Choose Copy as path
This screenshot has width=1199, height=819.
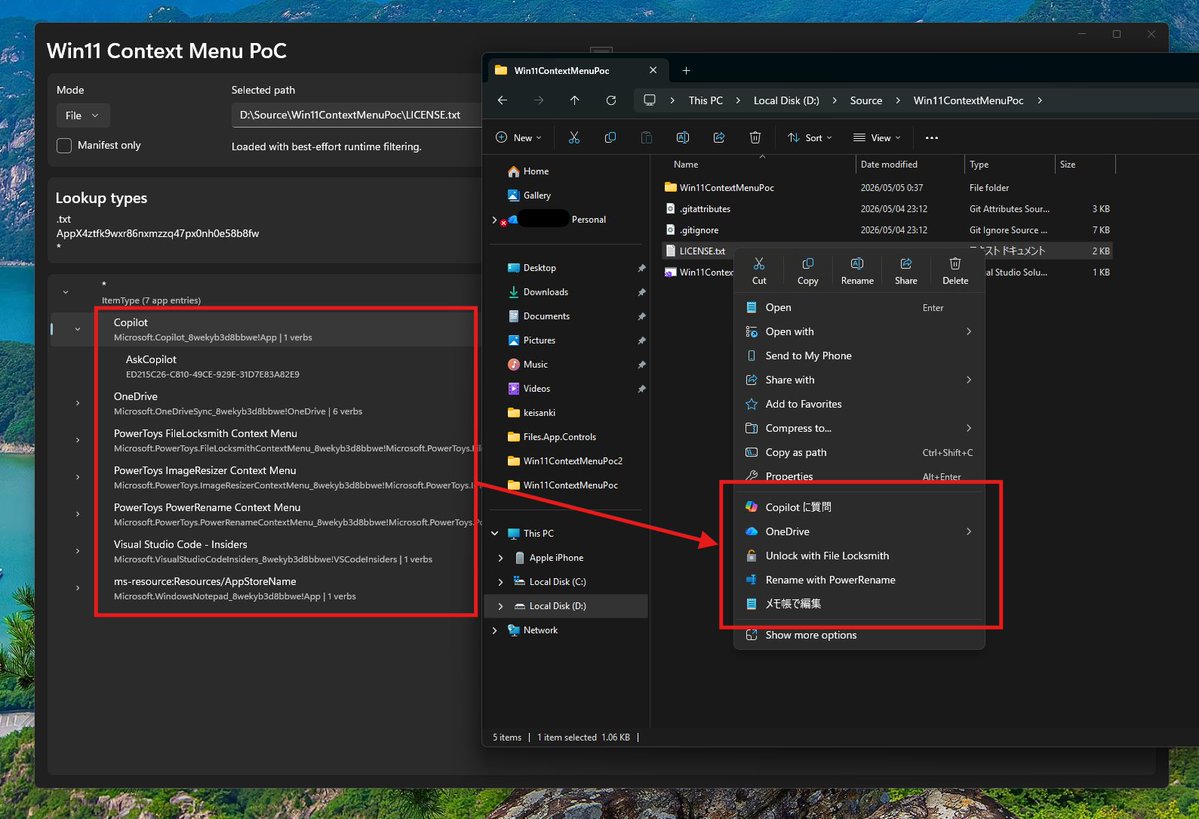click(x=859, y=452)
